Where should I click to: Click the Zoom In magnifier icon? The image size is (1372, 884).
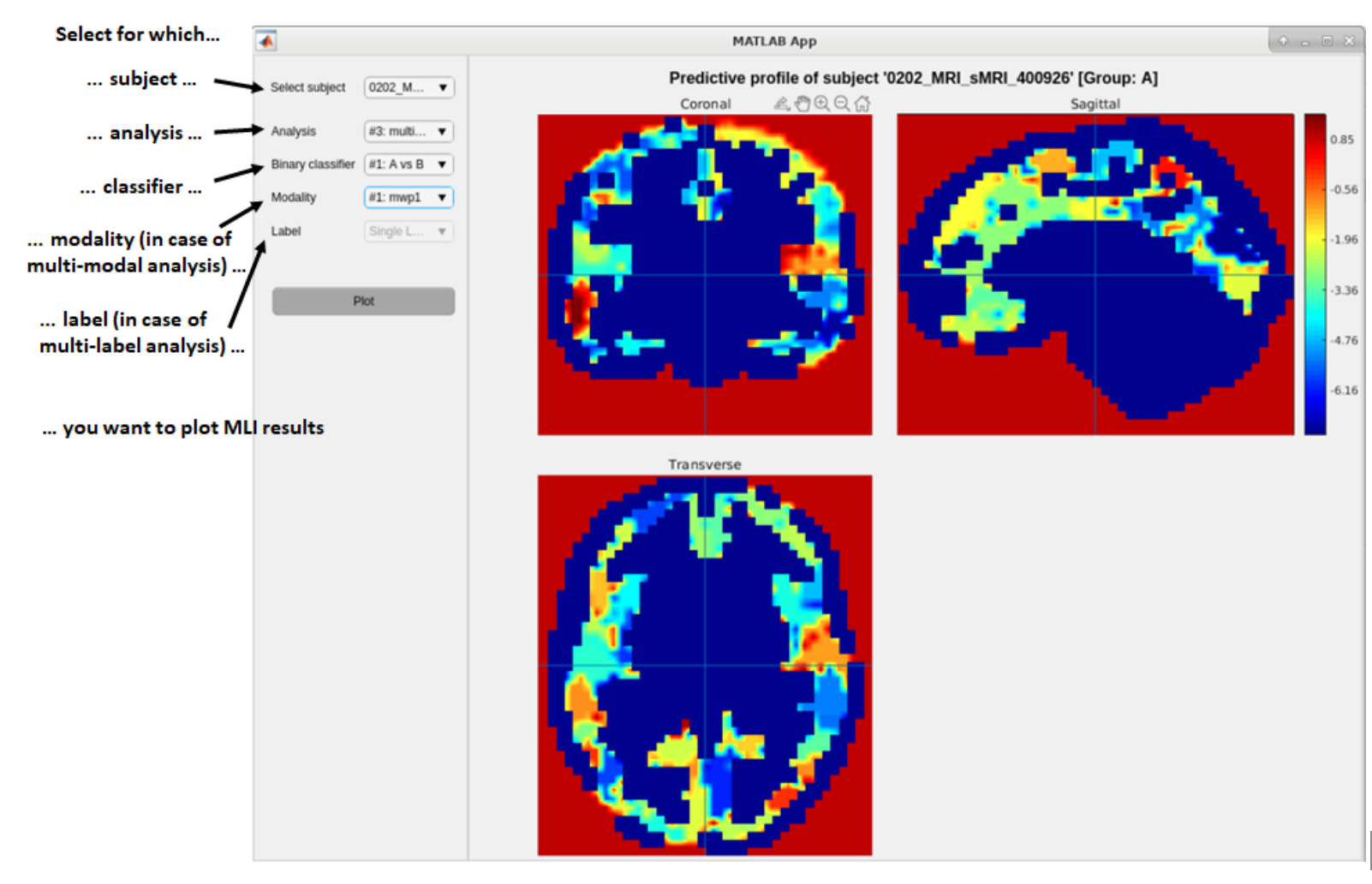pyautogui.click(x=822, y=103)
